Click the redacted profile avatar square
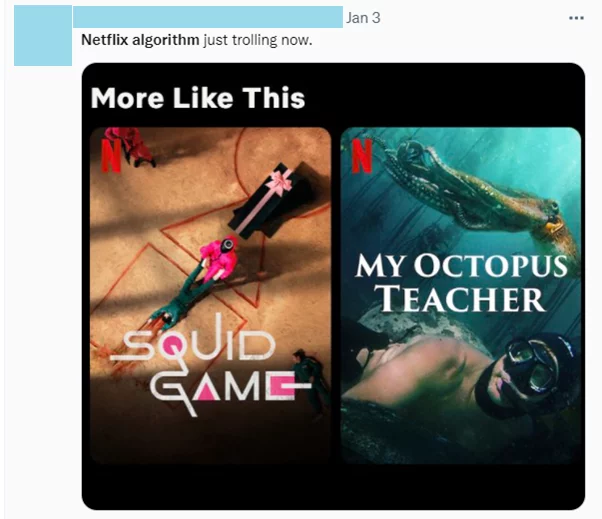Image resolution: width=602 pixels, height=519 pixels. 43,35
